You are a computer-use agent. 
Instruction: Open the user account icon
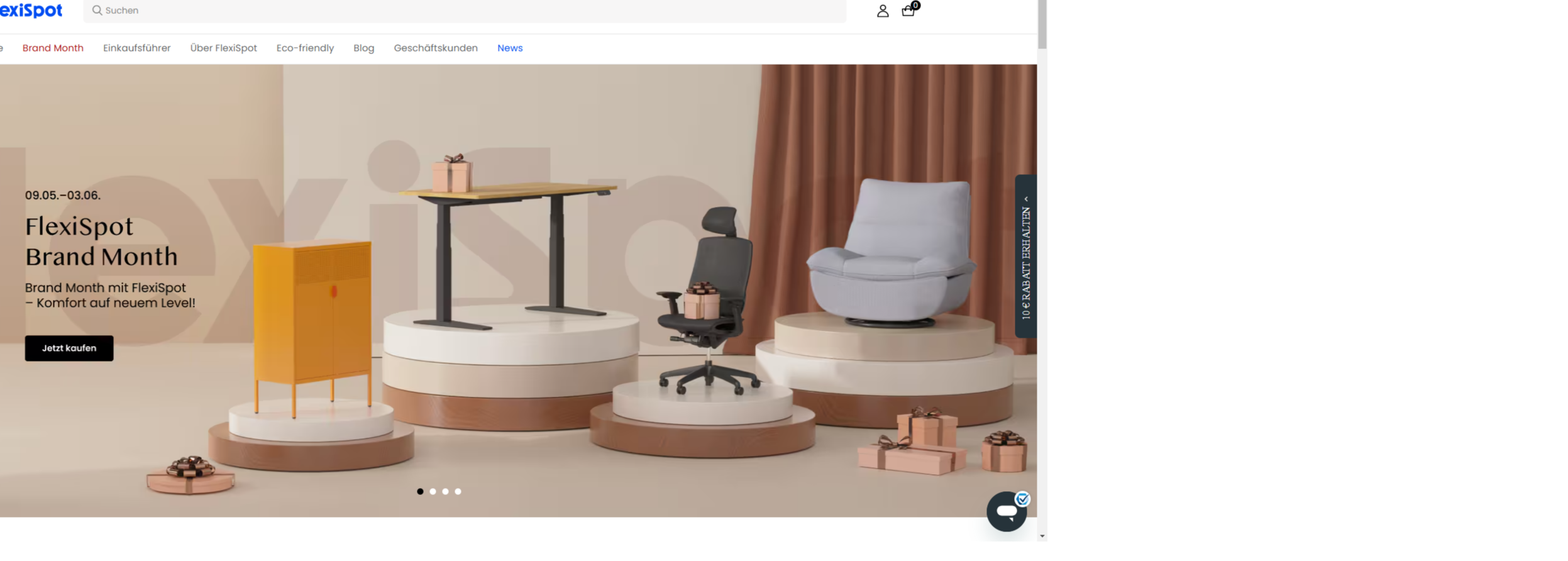pos(882,11)
